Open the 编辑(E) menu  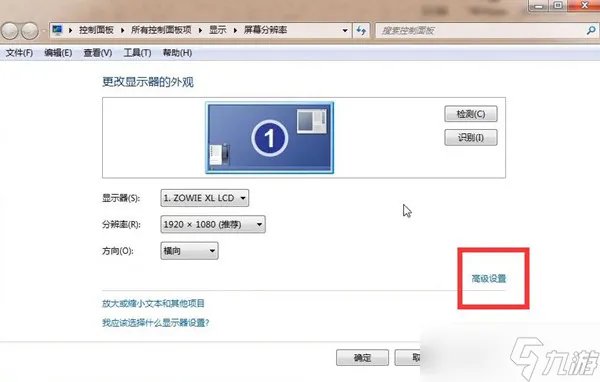(58, 53)
